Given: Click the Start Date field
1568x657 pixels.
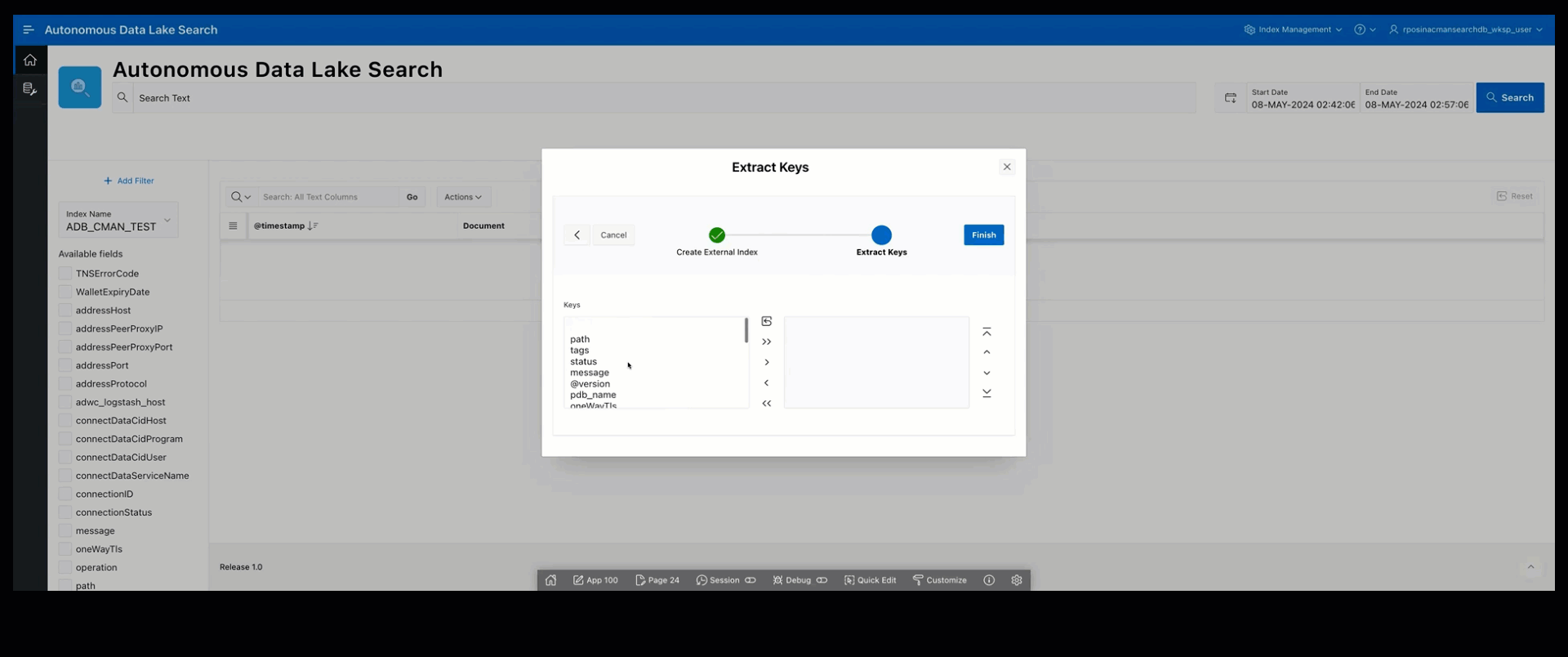Looking at the screenshot, I should pyautogui.click(x=1303, y=98).
